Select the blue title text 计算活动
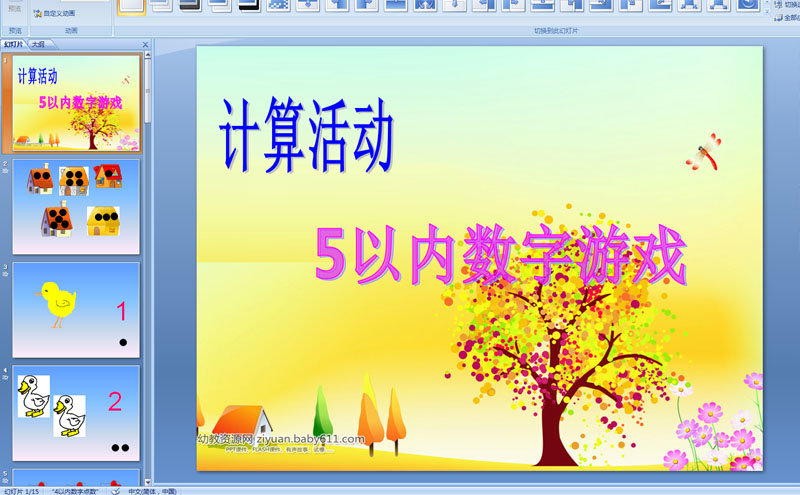 point(307,133)
